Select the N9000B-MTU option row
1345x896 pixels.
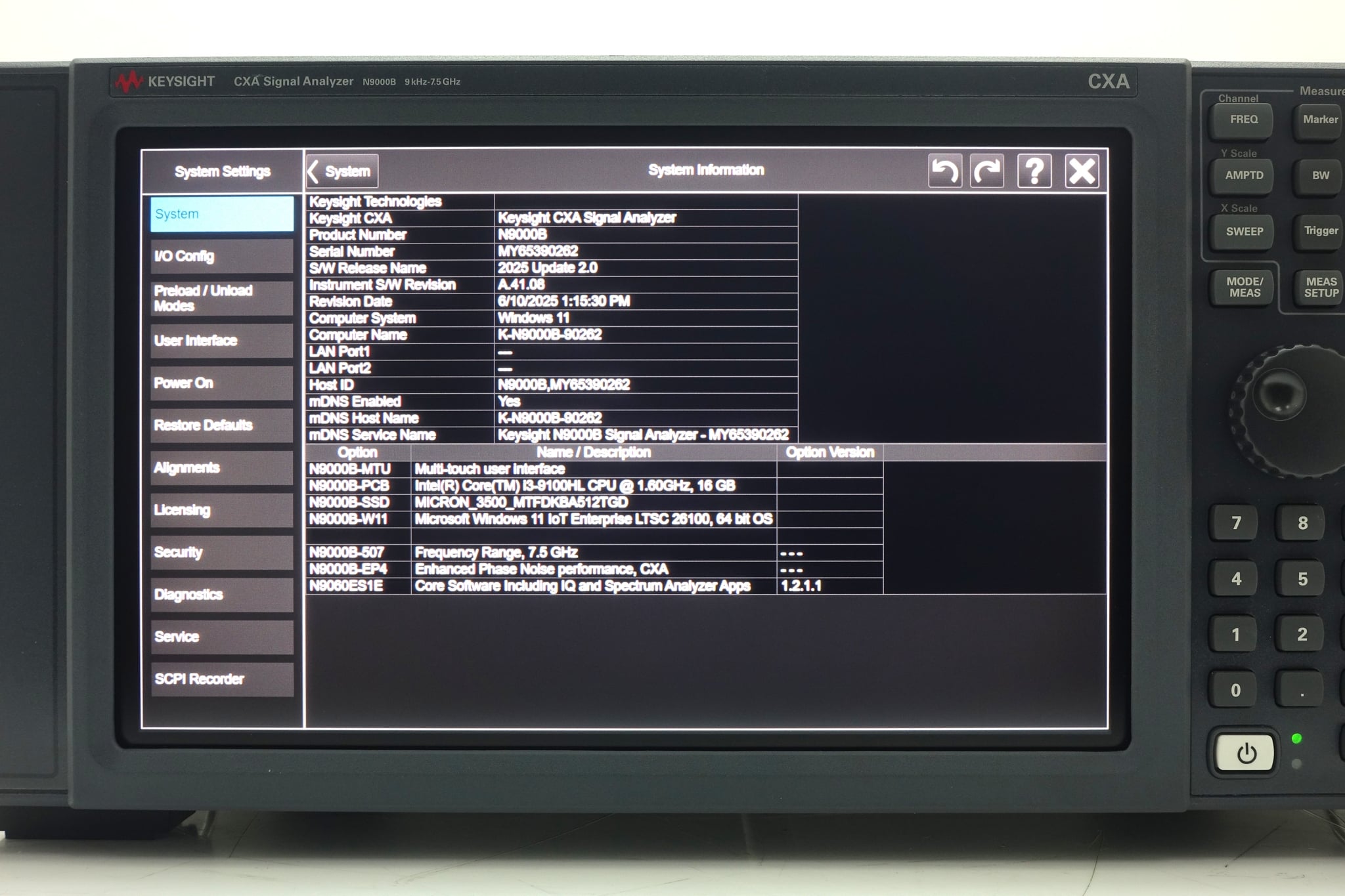(594, 469)
